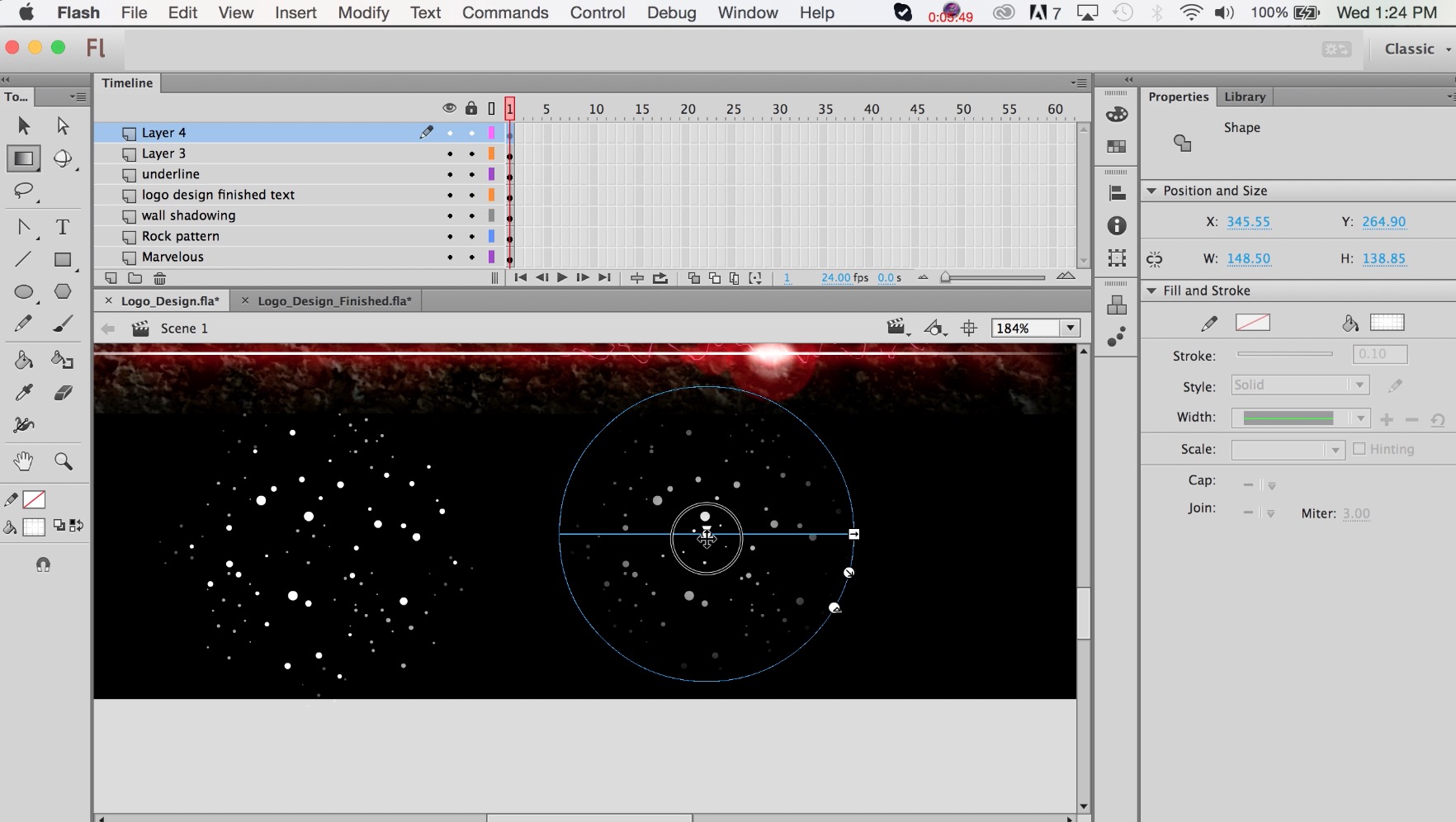
Task: Select the Zoom tool
Action: coord(64,461)
